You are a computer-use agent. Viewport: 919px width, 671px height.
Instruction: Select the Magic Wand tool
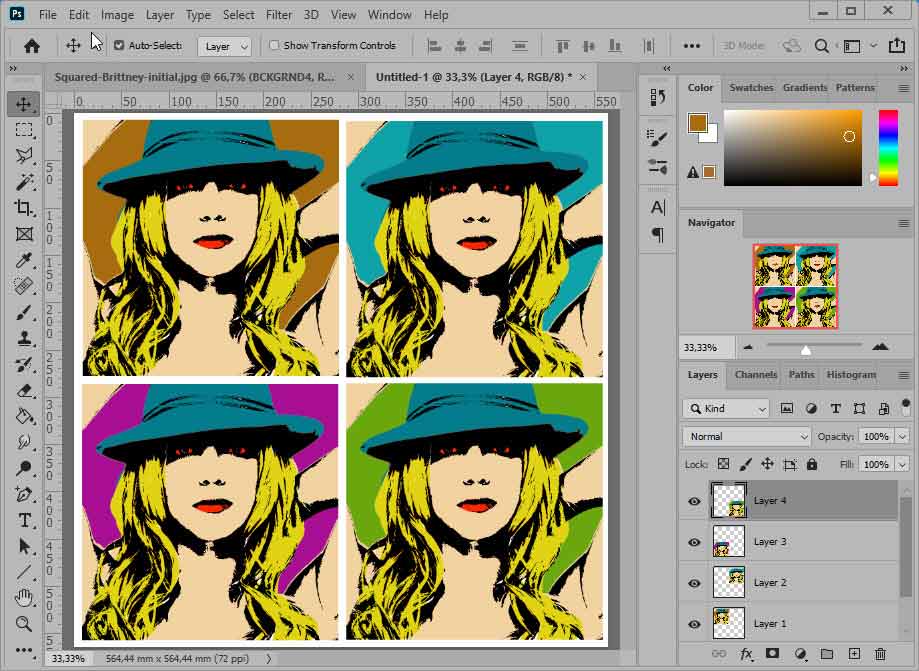(x=23, y=182)
